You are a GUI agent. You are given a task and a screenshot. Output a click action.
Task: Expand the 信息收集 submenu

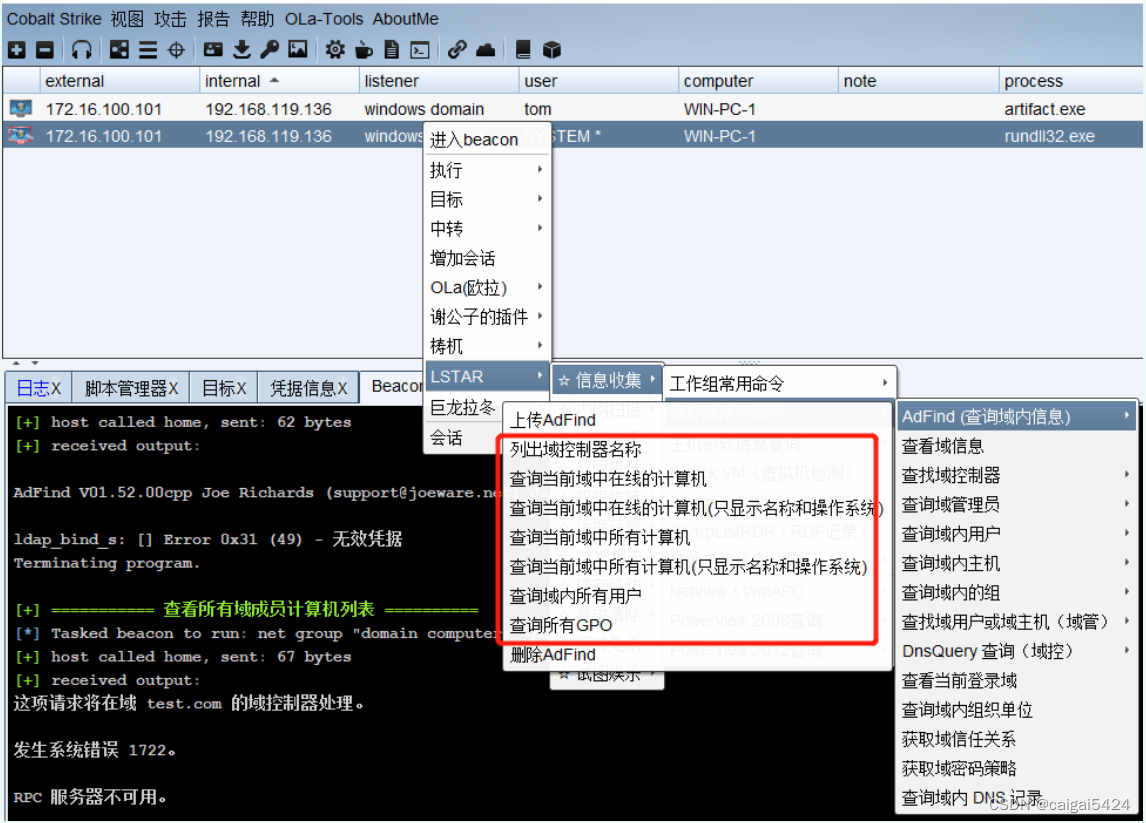(x=607, y=380)
